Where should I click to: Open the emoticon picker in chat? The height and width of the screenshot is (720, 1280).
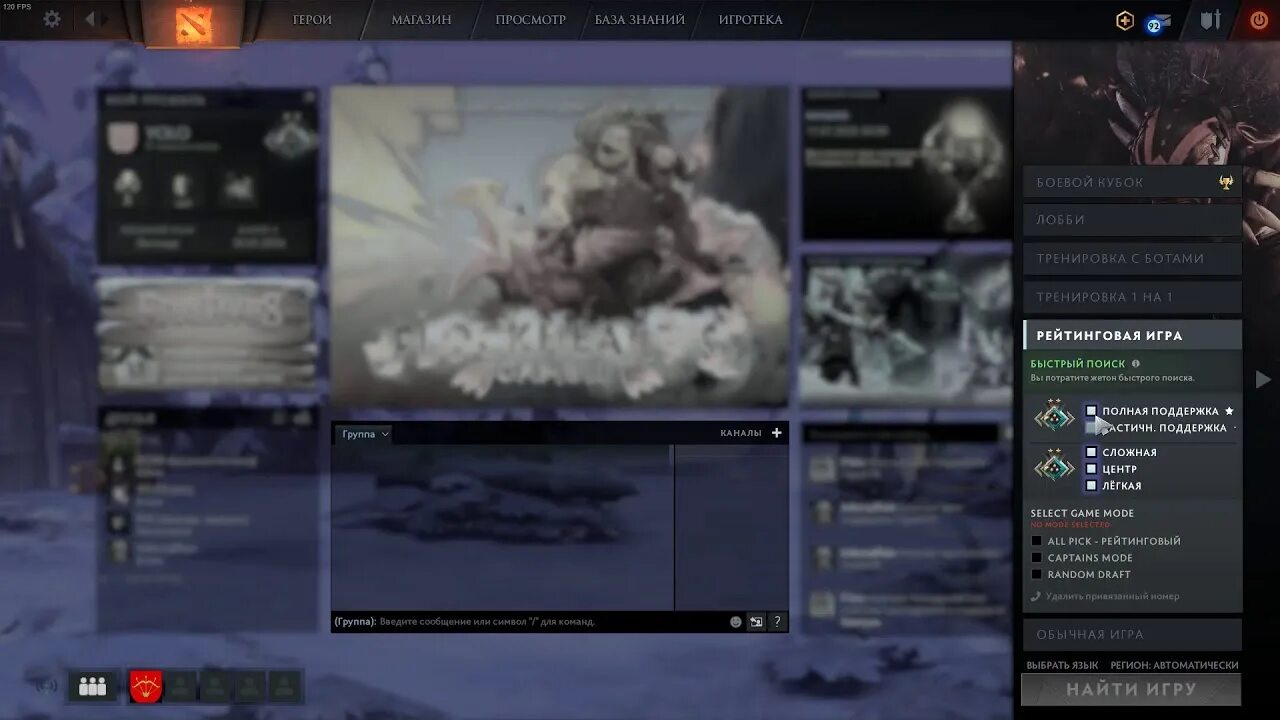(736, 622)
